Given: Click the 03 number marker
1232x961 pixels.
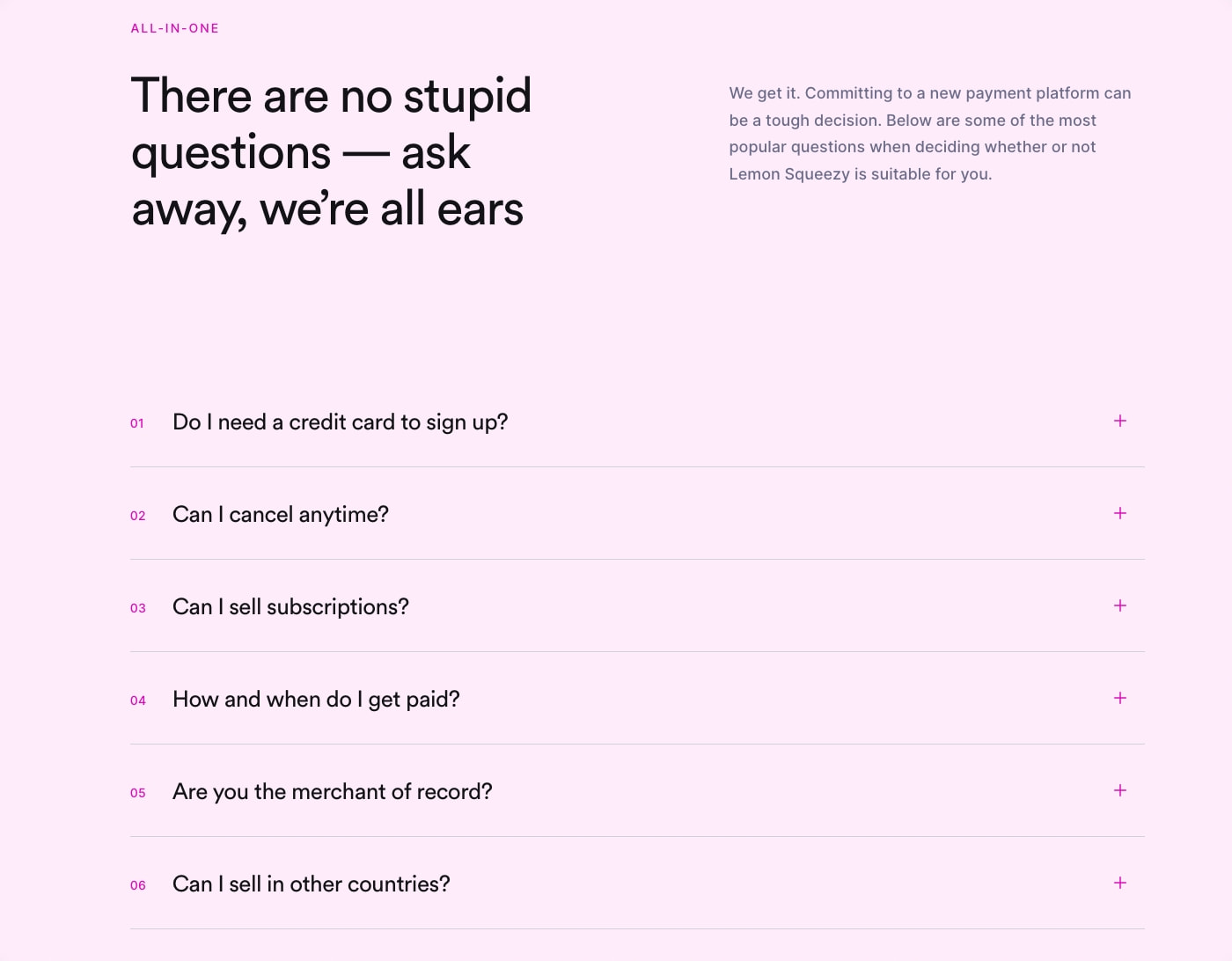Looking at the screenshot, I should (x=138, y=608).
